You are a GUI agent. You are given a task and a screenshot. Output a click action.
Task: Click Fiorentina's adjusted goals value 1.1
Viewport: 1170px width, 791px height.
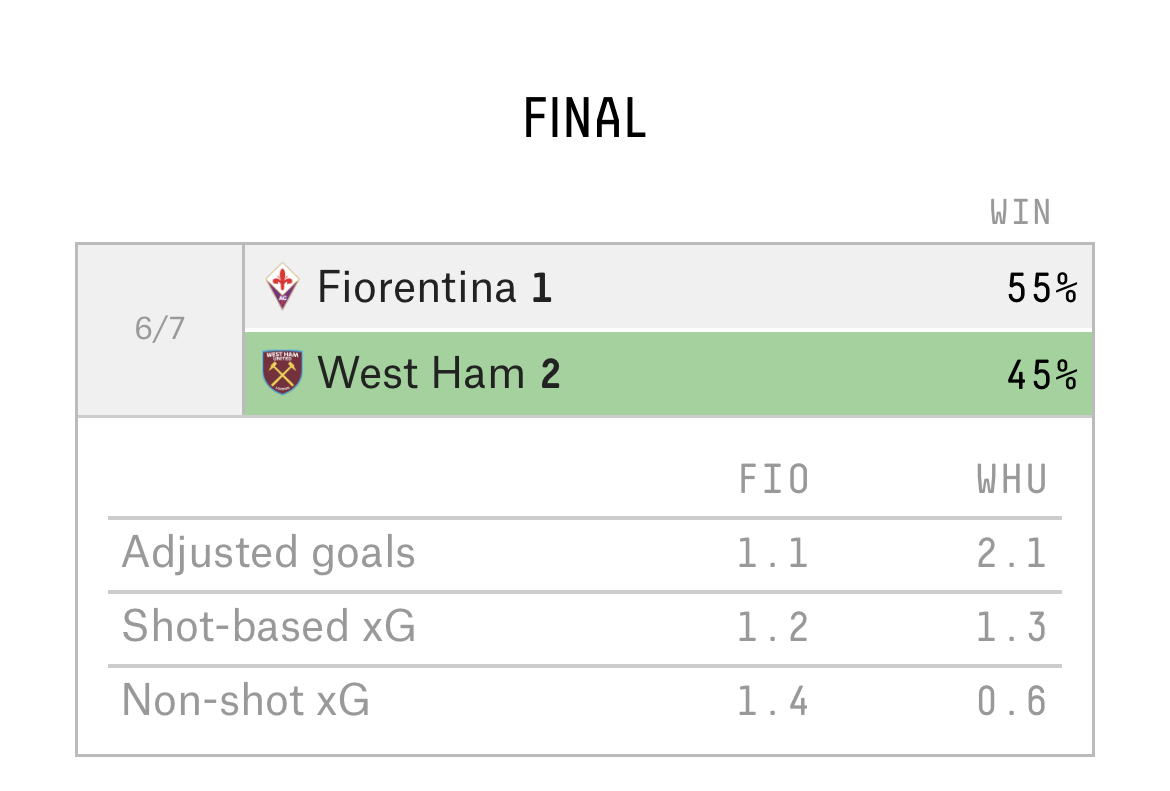tap(773, 554)
